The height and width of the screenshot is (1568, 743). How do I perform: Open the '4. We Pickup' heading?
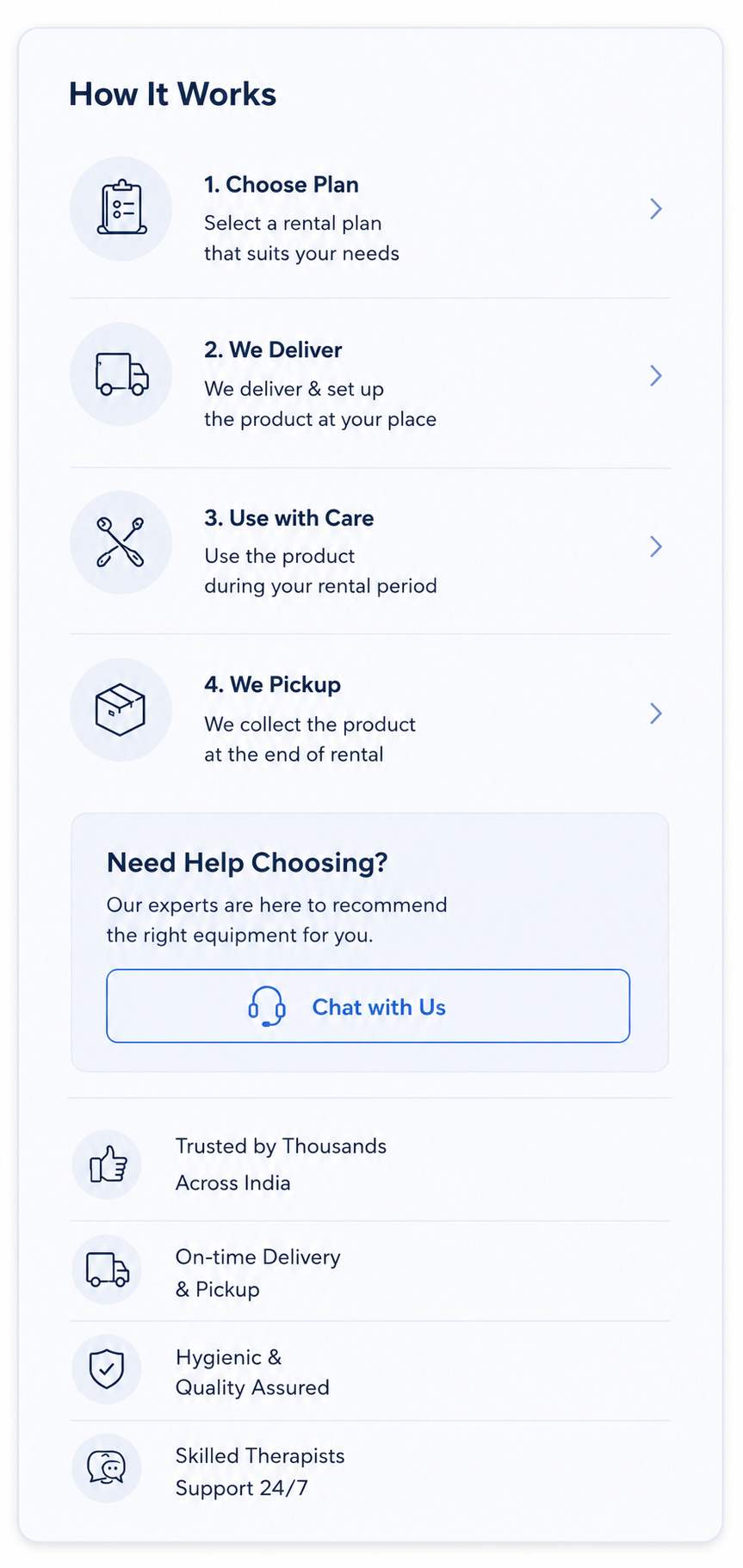click(273, 685)
